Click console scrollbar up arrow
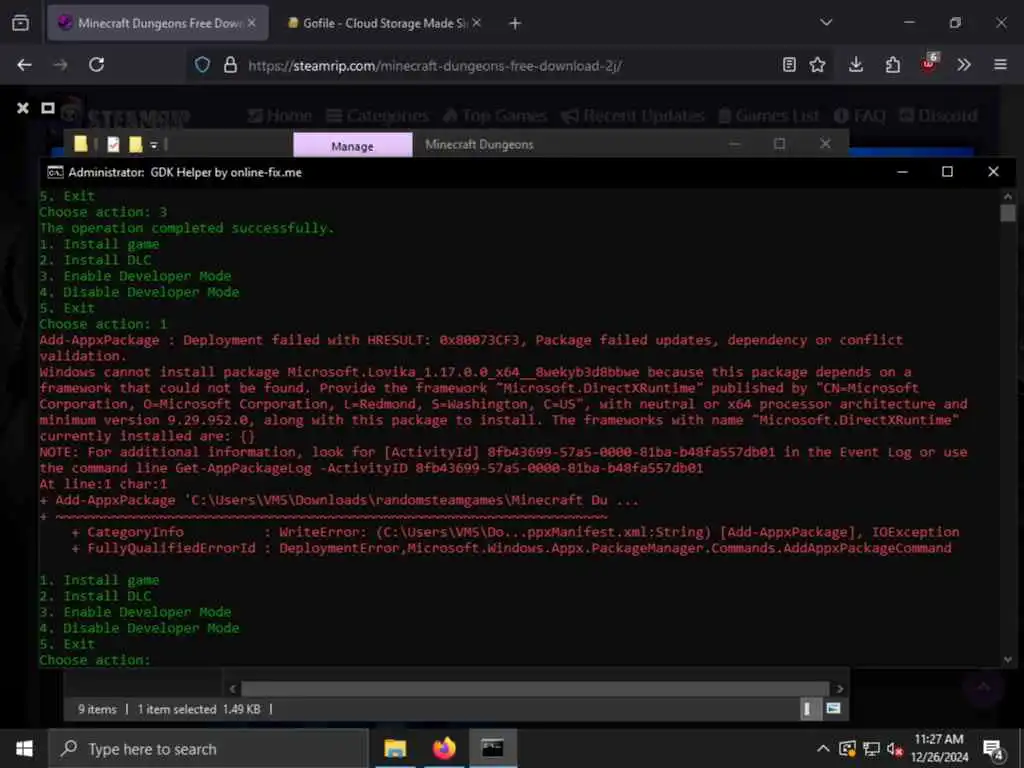 [1007, 196]
